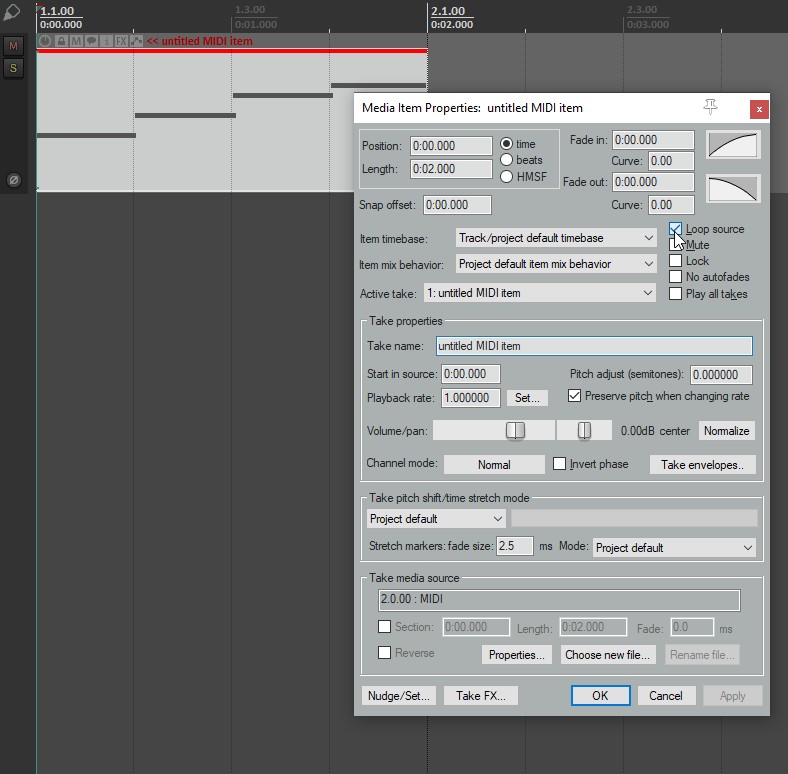Mute the track with the M button

[x=13, y=46]
